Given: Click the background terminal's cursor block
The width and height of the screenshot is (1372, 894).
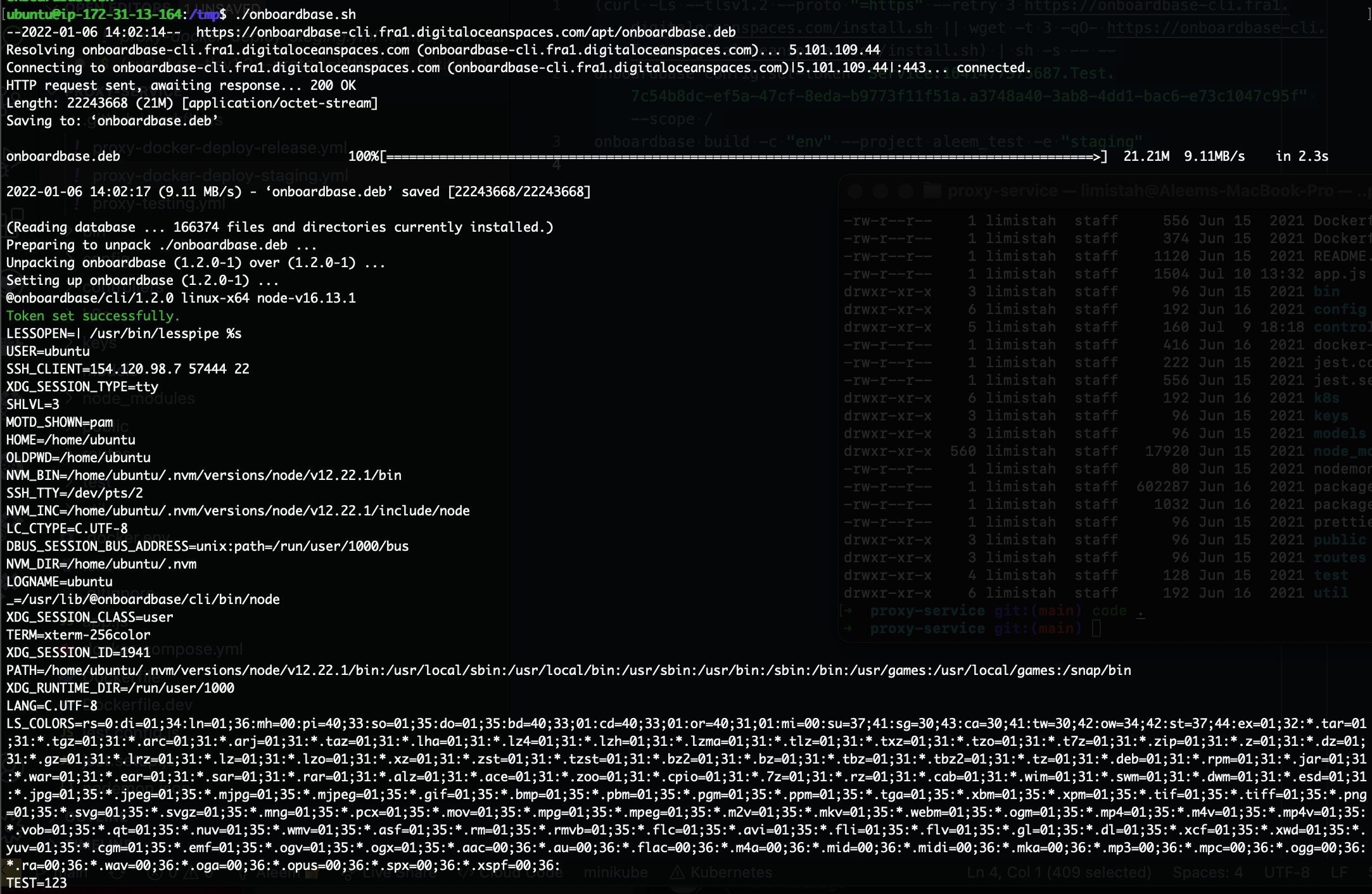Looking at the screenshot, I should tap(1096, 628).
